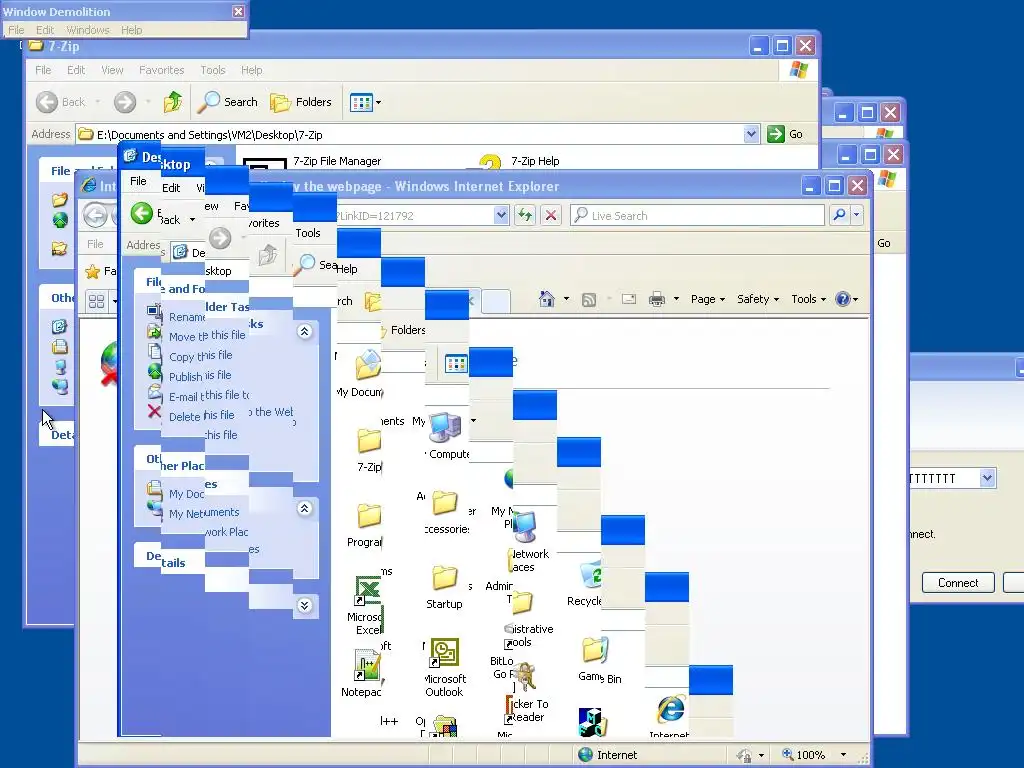Open the 100% zoom level dropdown in IE

[843, 755]
